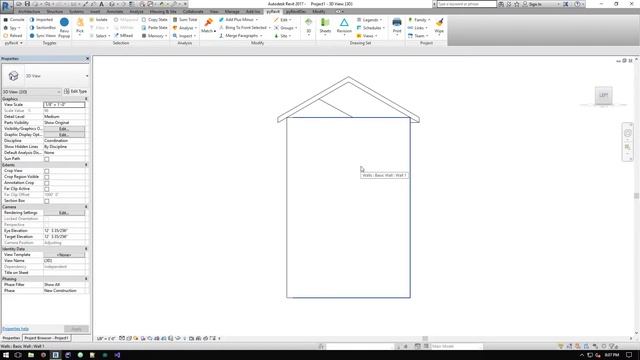Screen dimensions: 640x360
Task: Click the view scale control on view bar
Action: point(106,338)
